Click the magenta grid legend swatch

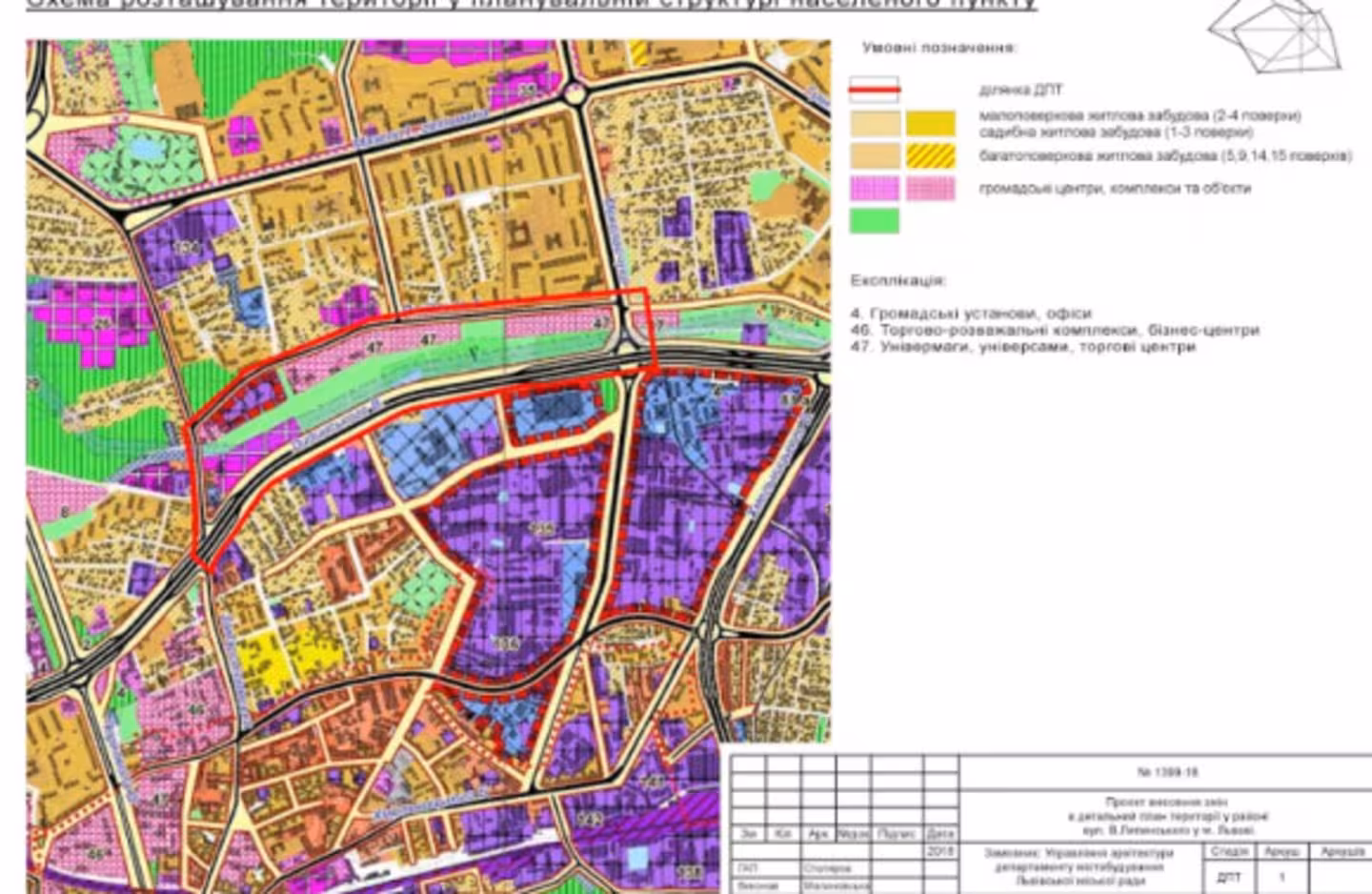pyautogui.click(x=874, y=188)
